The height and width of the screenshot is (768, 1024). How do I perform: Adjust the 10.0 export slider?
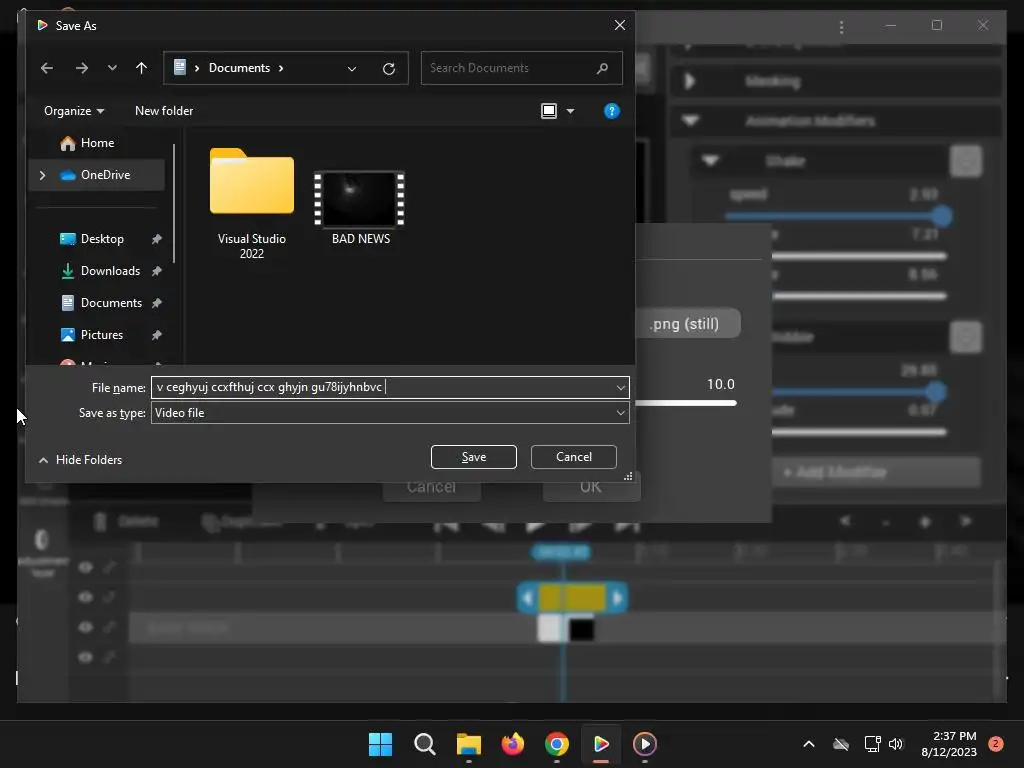[686, 403]
